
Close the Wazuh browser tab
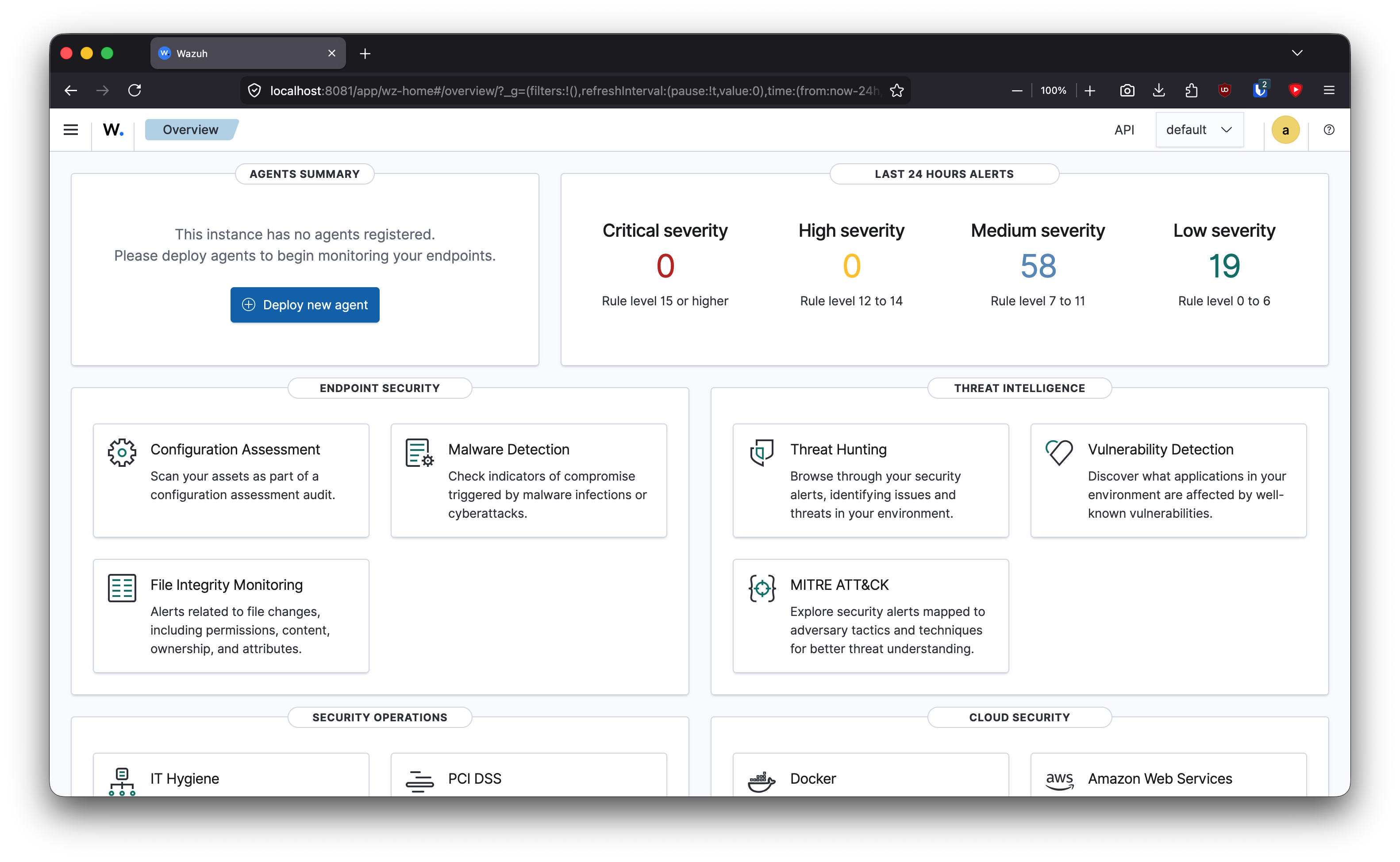pyautogui.click(x=332, y=53)
